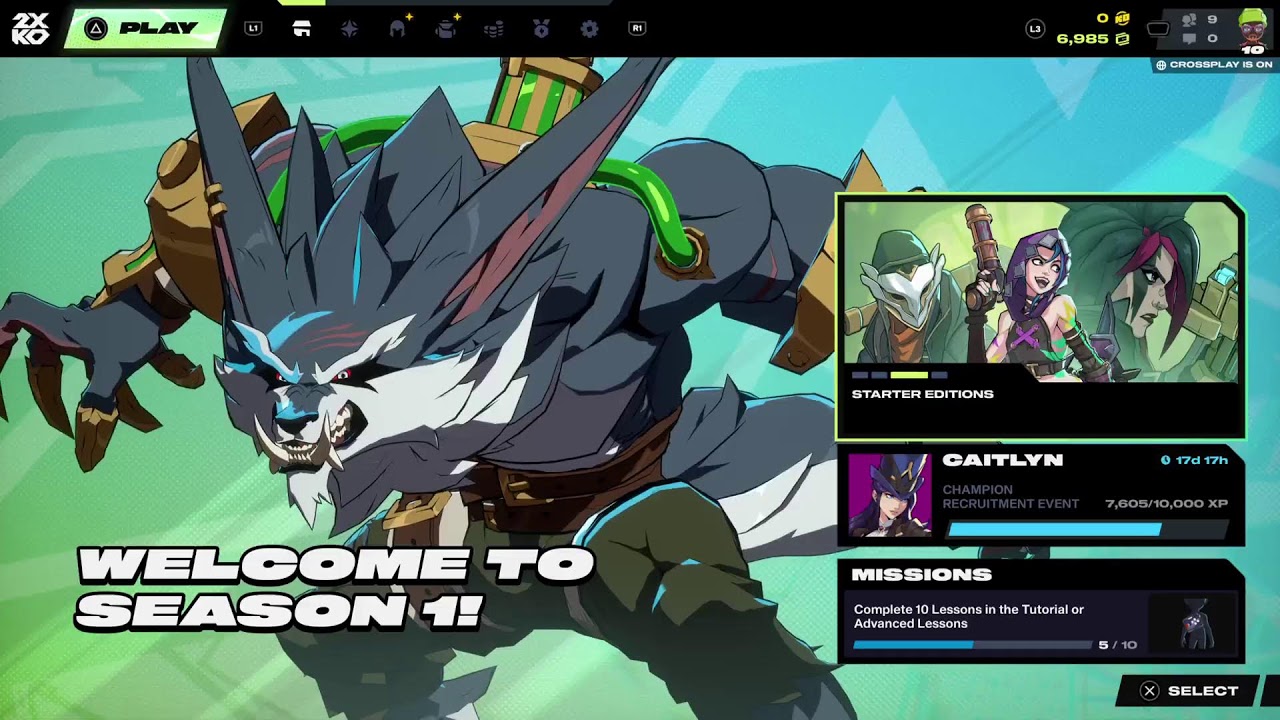Click the 7,605/10,000 XP value
Image resolution: width=1280 pixels, height=720 pixels.
click(x=1166, y=504)
